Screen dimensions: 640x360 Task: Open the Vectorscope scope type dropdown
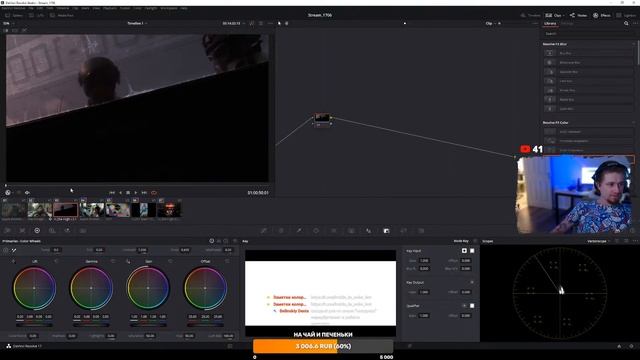coord(598,241)
